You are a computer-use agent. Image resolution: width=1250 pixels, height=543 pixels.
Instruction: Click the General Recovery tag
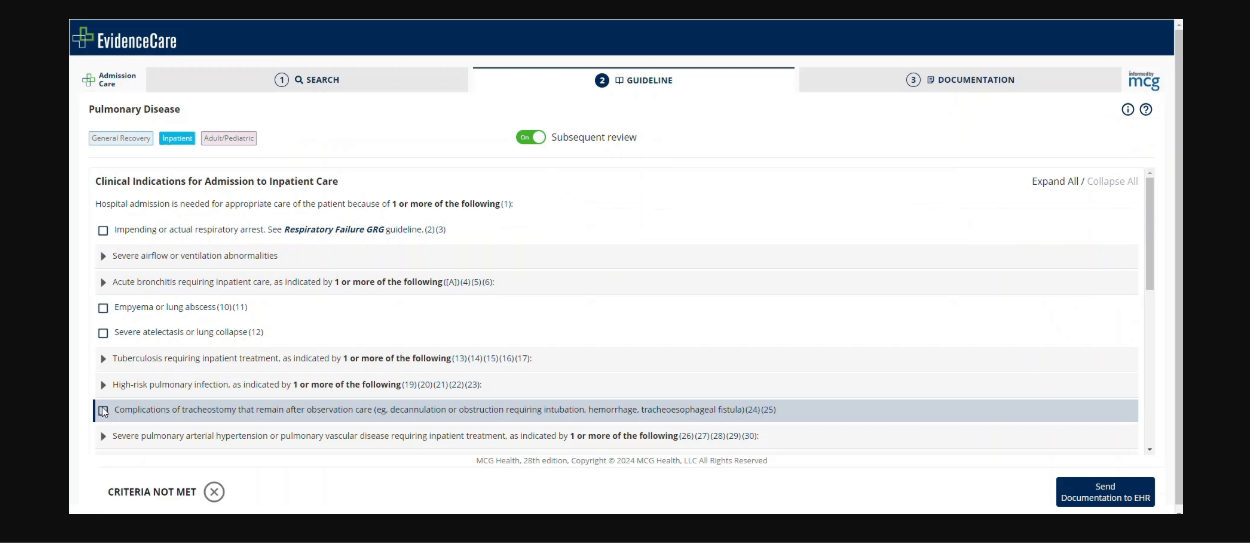click(121, 138)
